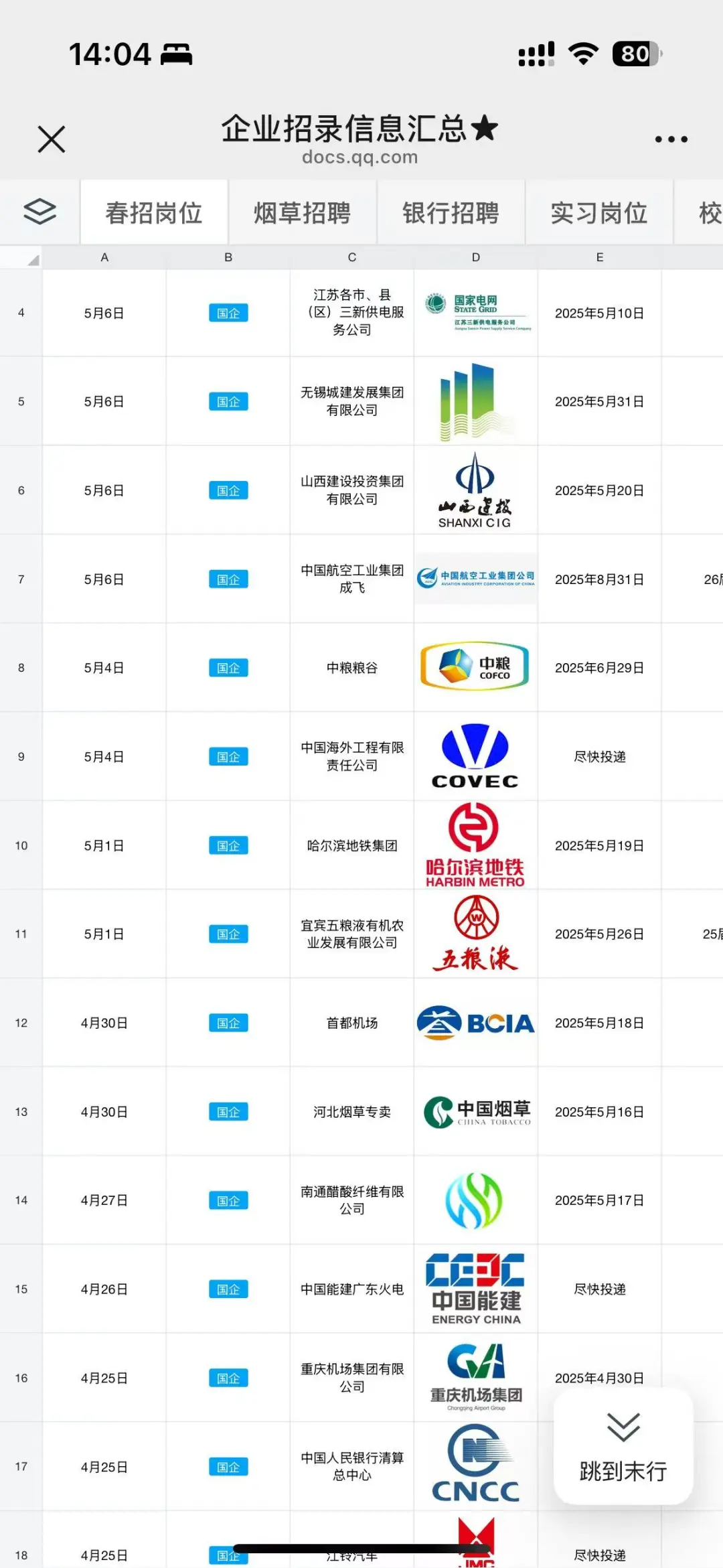This screenshot has width=723, height=1568.
Task: Select all cells via corner triangle
Action: pos(21,257)
